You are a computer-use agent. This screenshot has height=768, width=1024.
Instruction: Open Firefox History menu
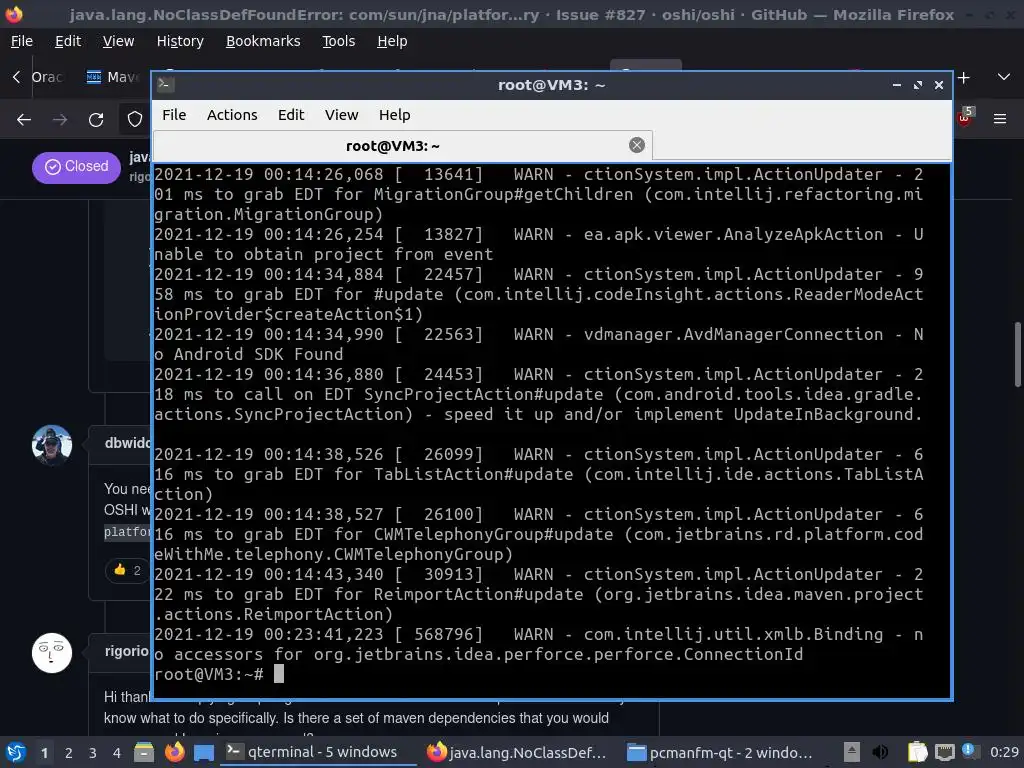(180, 41)
